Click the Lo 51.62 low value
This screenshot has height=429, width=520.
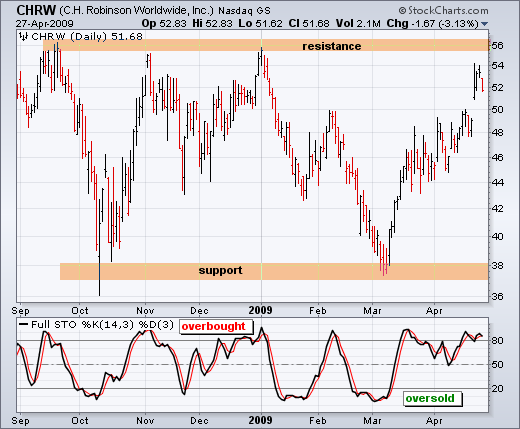(x=260, y=24)
